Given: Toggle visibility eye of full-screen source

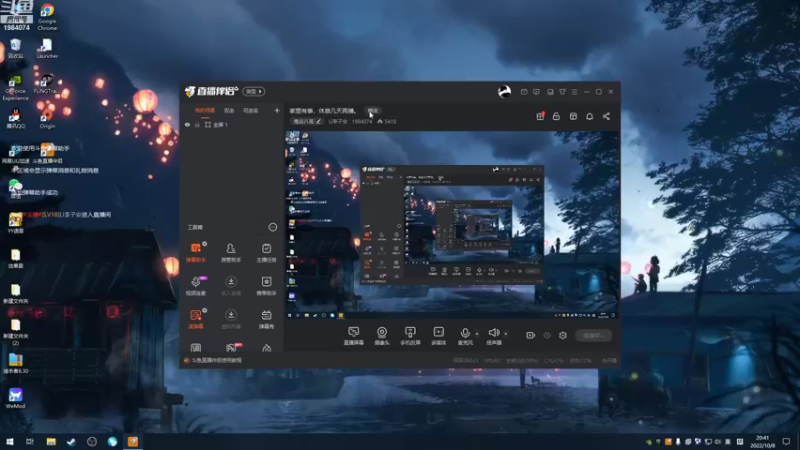Looking at the screenshot, I should coord(187,124).
